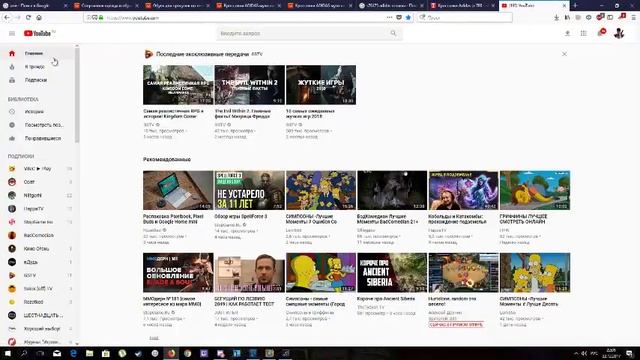The width and height of the screenshot is (640, 360).
Task: Open В тренде in the sidebar
Action: pyautogui.click(x=39, y=67)
